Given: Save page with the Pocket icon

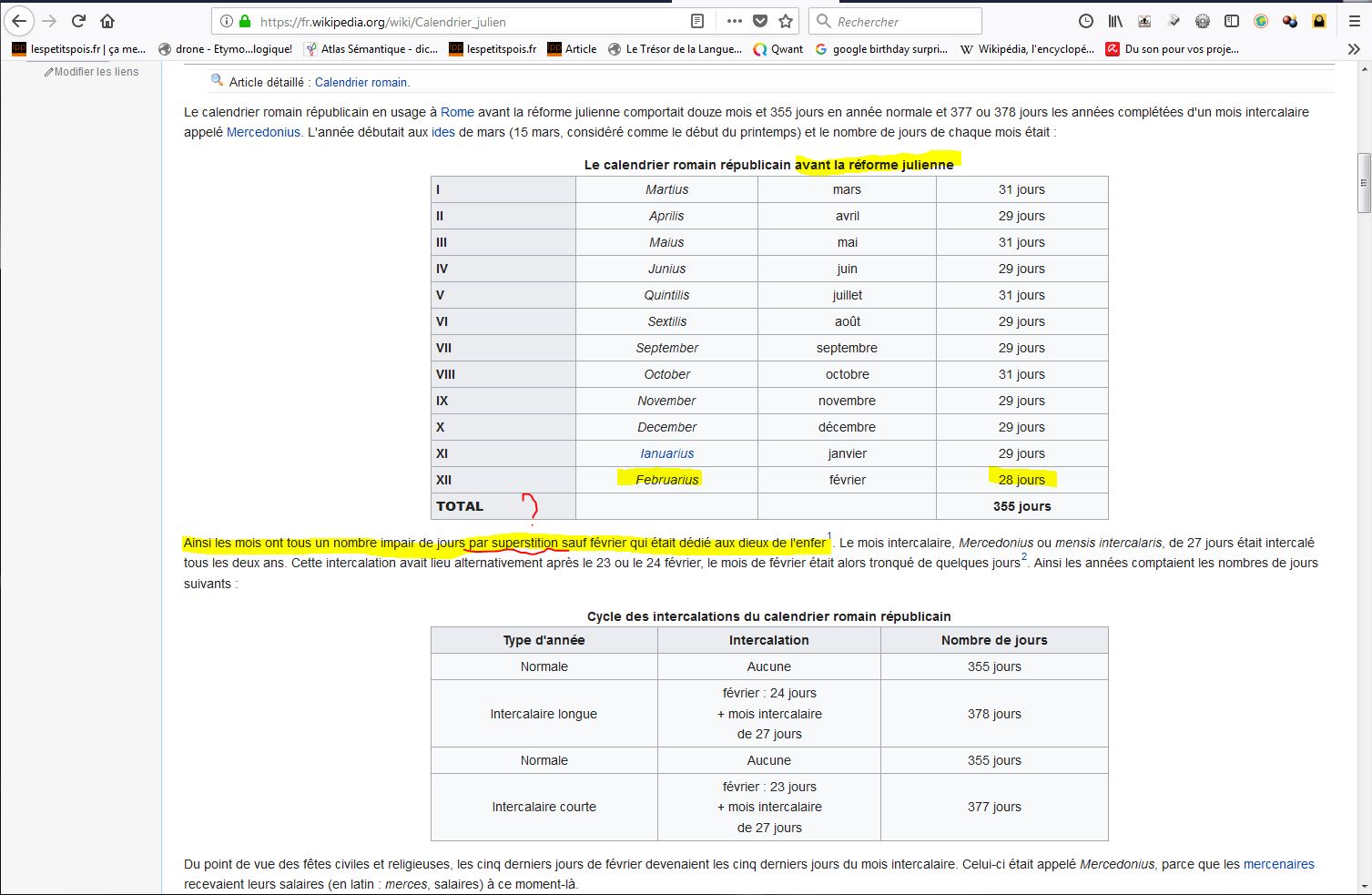Looking at the screenshot, I should [x=760, y=21].
